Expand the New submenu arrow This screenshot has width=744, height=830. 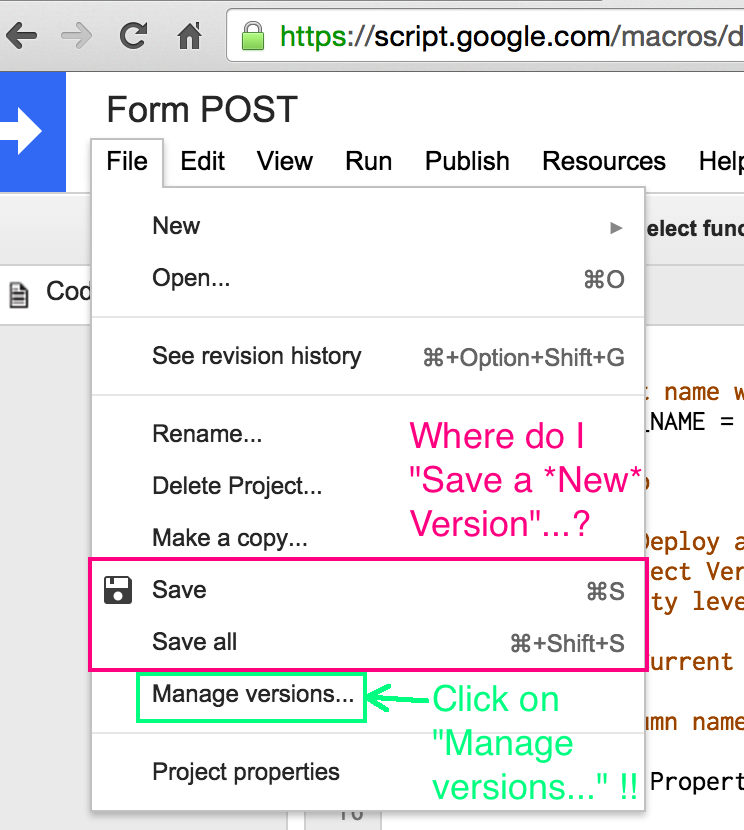tap(615, 228)
